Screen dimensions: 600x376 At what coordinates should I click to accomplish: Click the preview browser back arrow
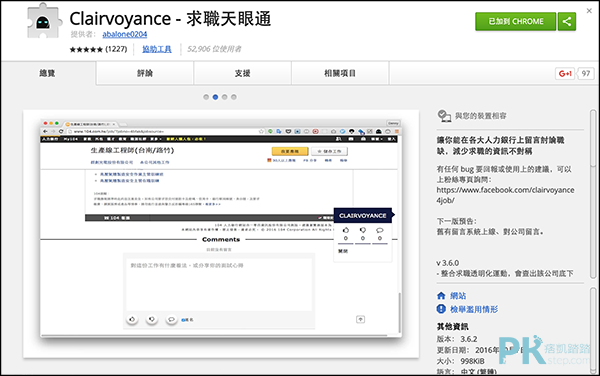[45, 131]
